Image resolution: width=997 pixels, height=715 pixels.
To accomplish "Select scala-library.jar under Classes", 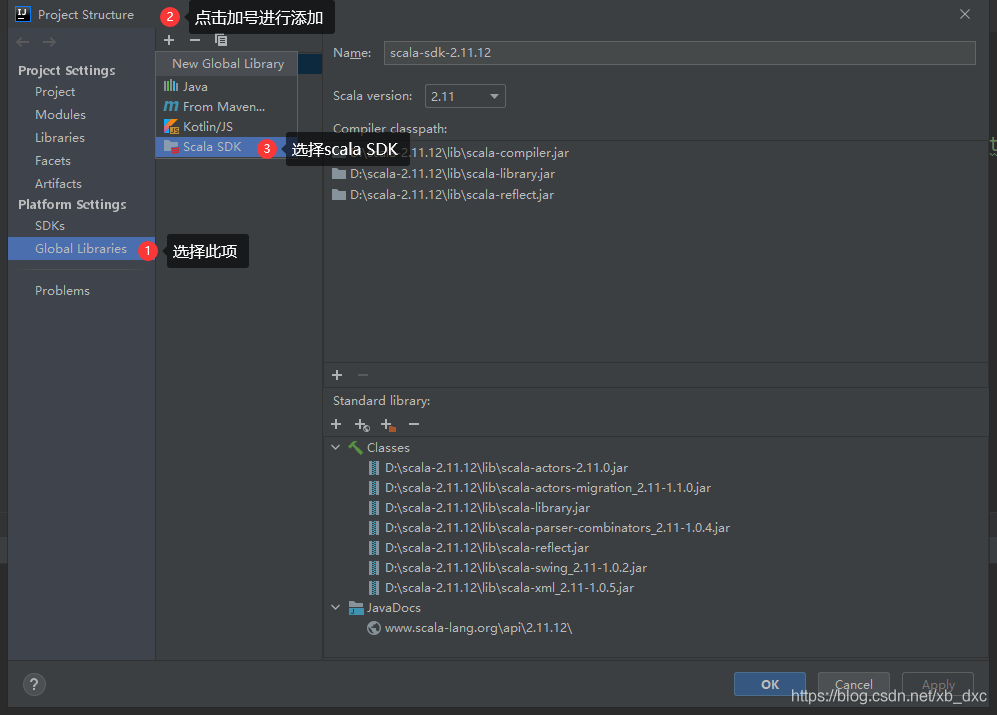I will pos(487,508).
